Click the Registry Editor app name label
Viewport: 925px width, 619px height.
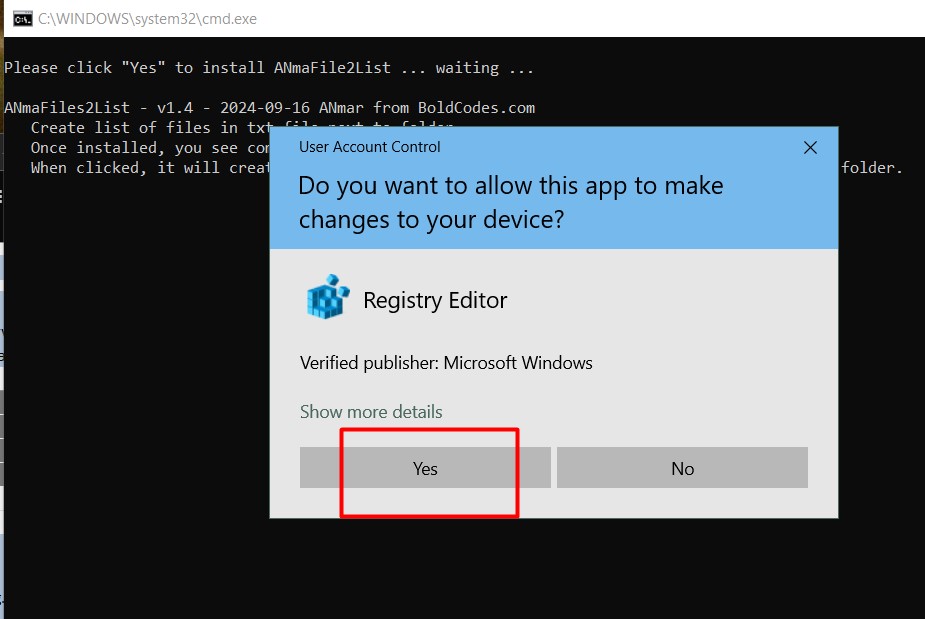pos(435,300)
